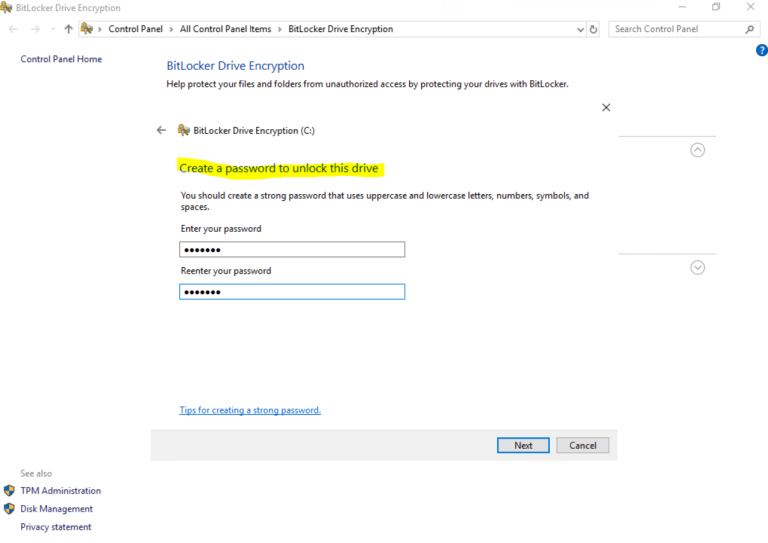
Task: Click the TPM Administration shield icon
Action: click(x=9, y=491)
